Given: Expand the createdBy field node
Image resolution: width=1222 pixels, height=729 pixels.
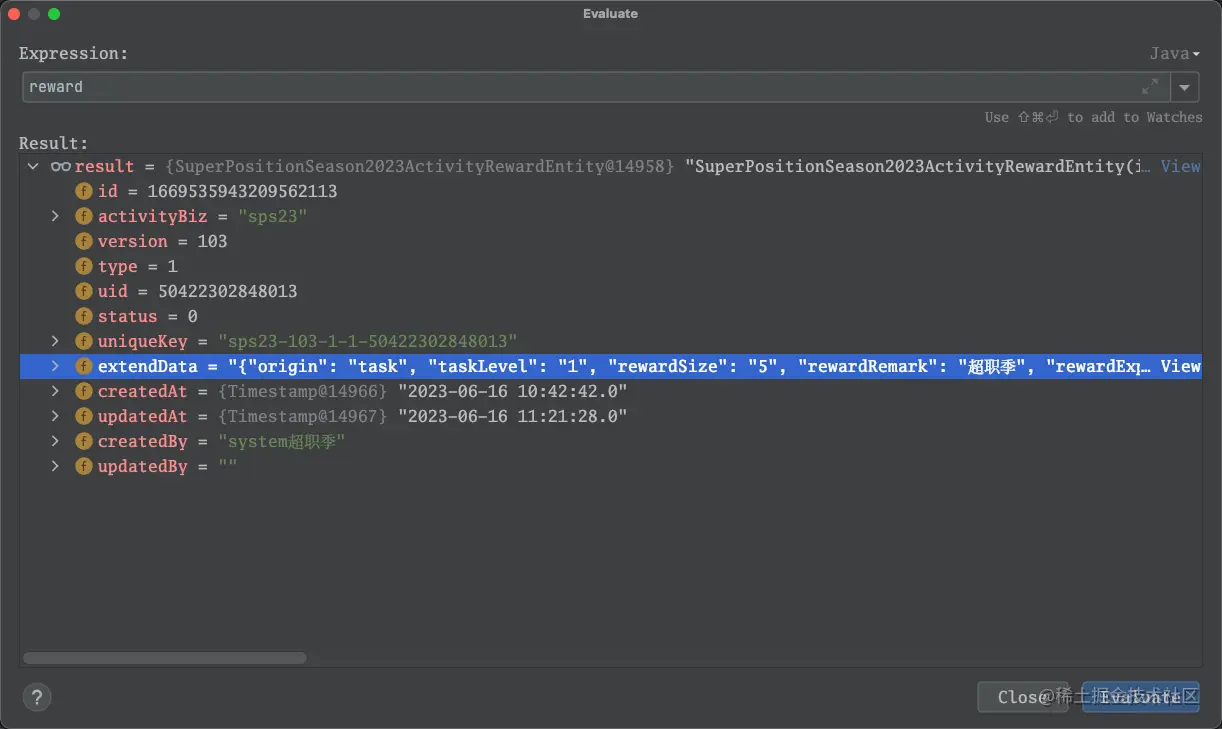Looking at the screenshot, I should tap(56, 441).
